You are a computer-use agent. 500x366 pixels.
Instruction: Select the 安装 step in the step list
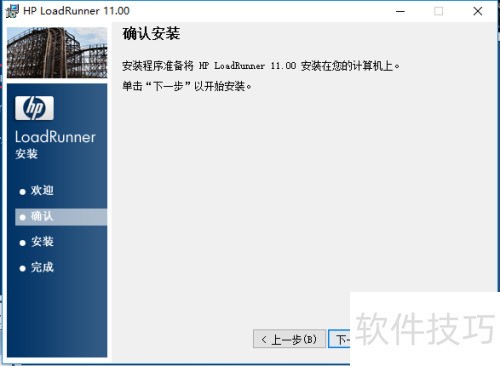[x=37, y=242]
